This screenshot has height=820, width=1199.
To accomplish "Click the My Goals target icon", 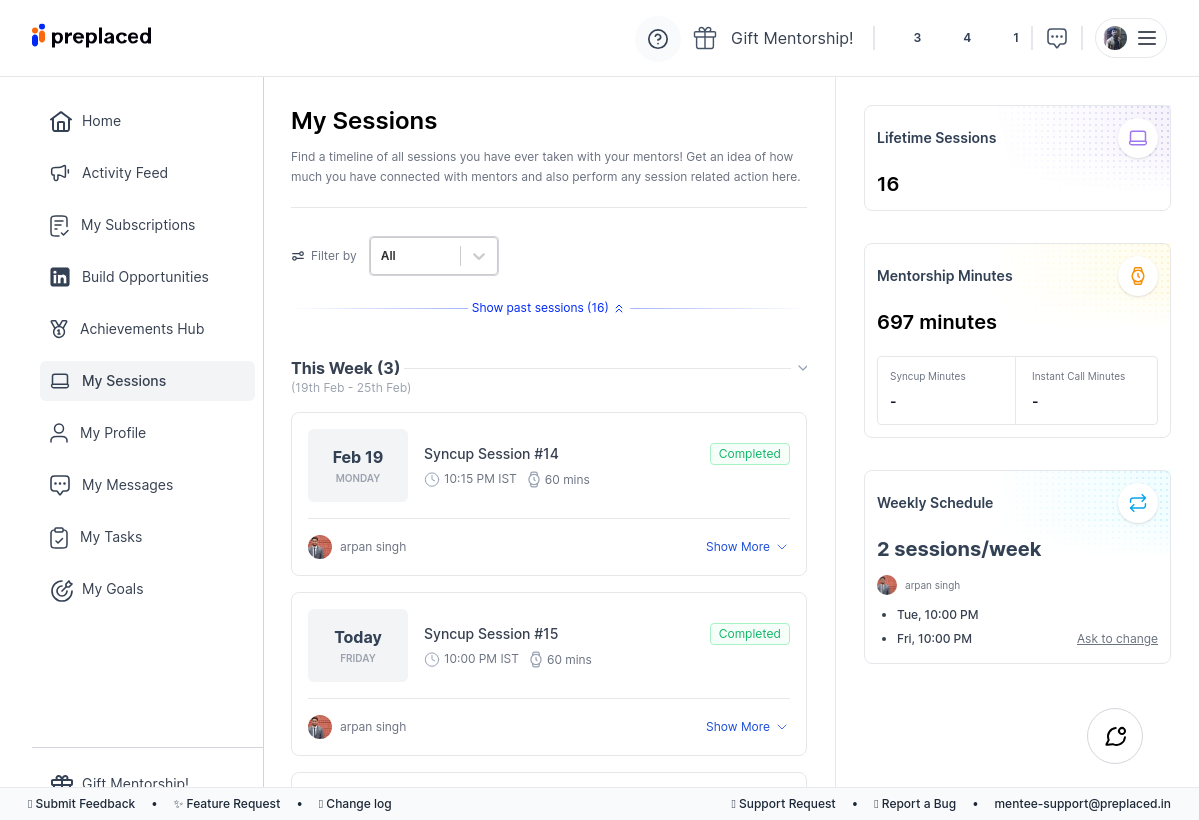I will (61, 590).
